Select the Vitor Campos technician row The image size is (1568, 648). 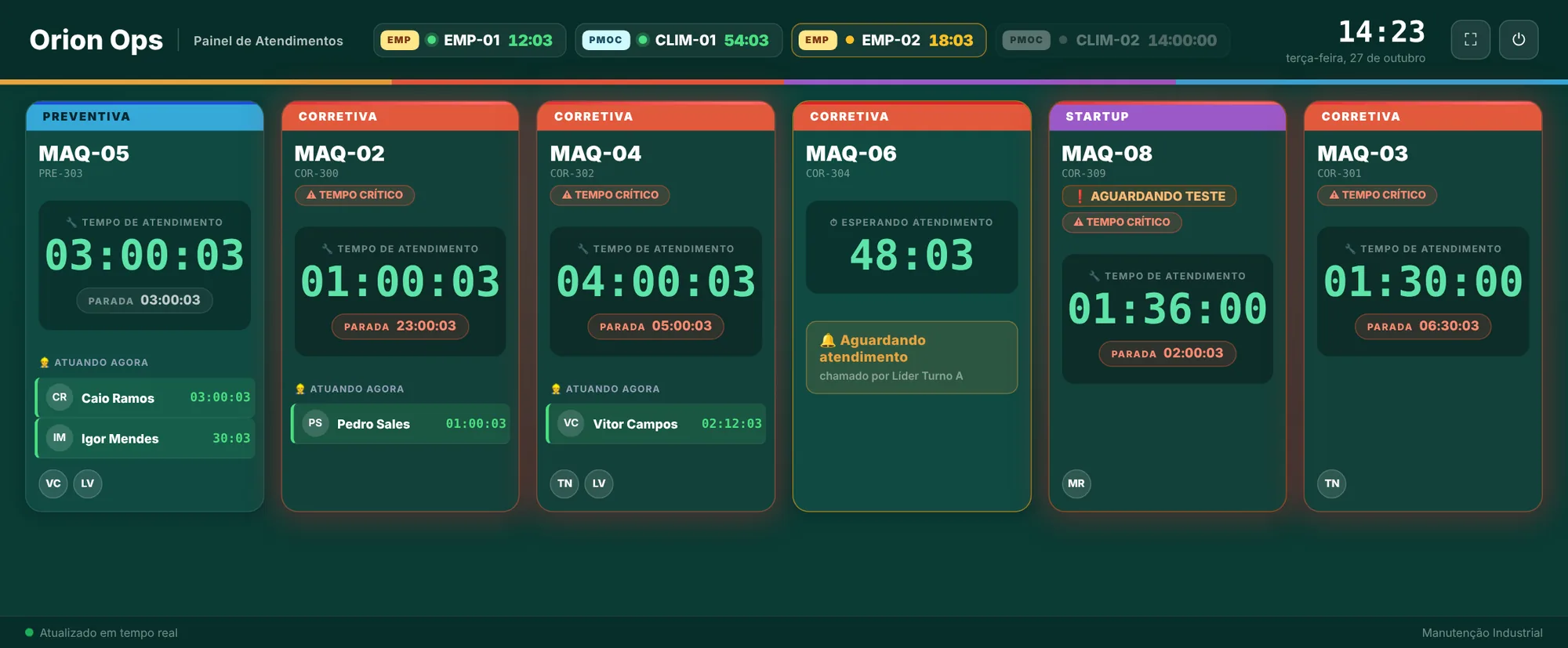click(x=656, y=424)
